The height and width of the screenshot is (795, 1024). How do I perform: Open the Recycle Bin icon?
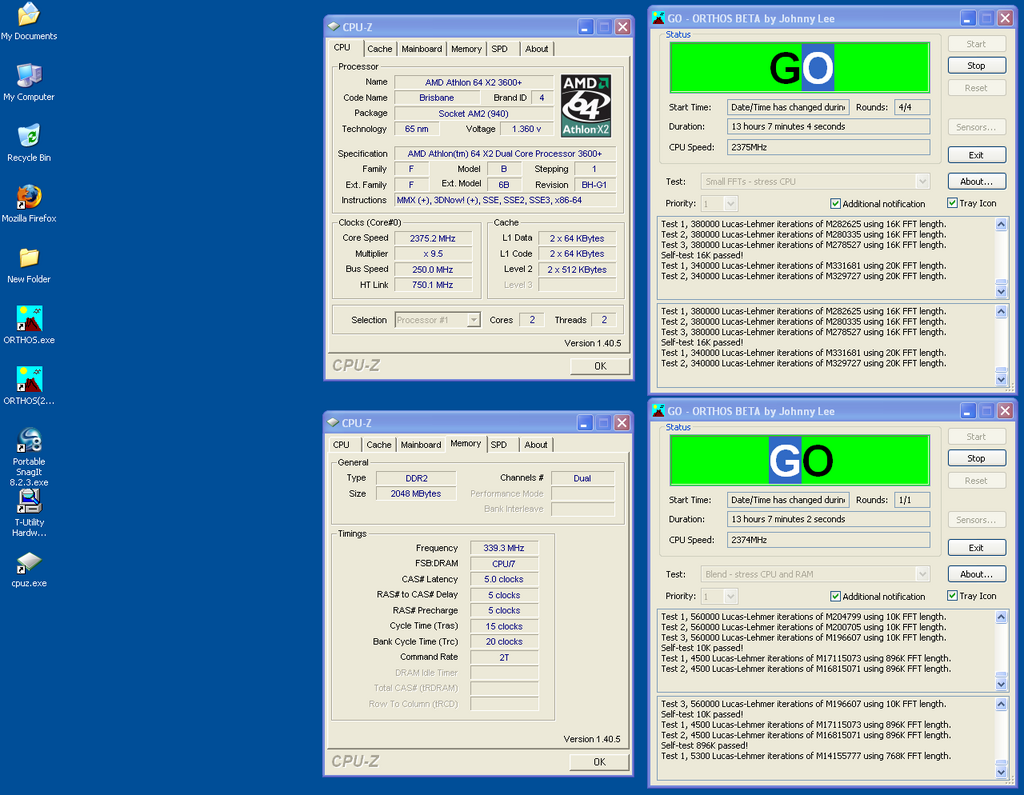pos(28,136)
